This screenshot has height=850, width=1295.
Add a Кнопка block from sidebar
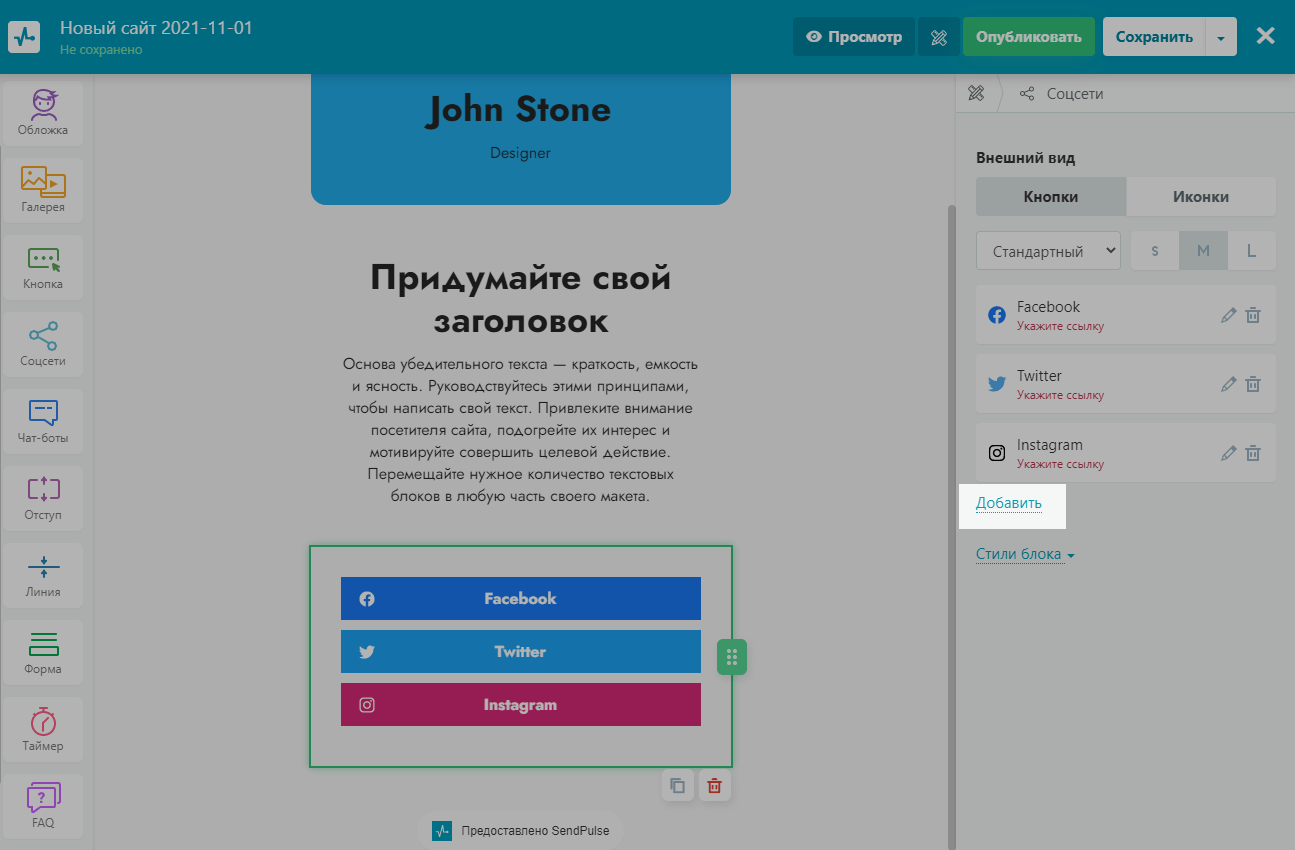pos(43,268)
